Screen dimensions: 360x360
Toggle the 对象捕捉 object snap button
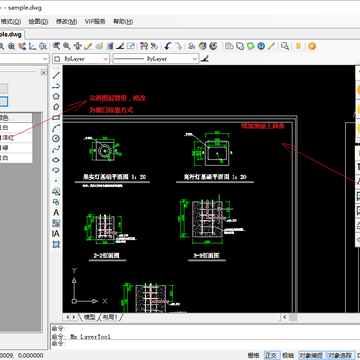[311, 355]
